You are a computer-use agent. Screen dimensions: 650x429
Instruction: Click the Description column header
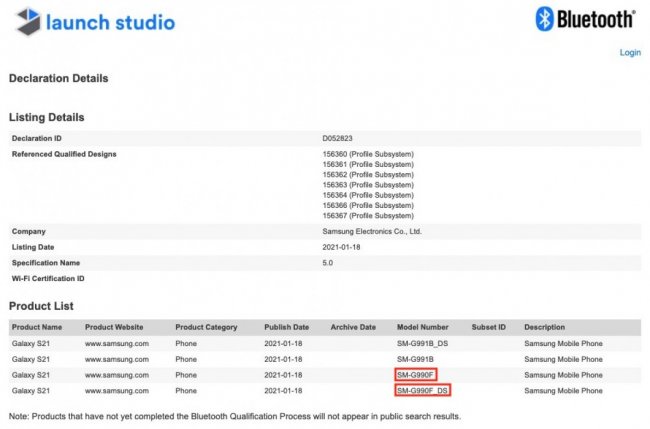[545, 327]
